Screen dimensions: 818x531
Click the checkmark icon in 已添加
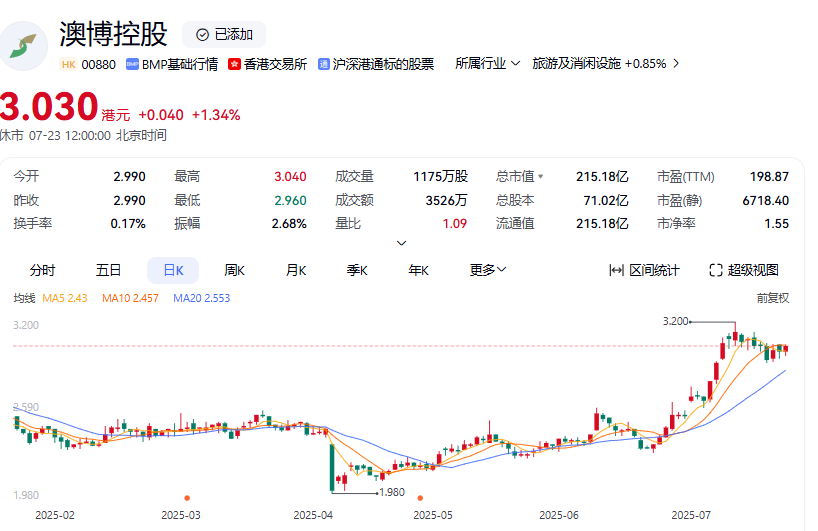pos(202,35)
